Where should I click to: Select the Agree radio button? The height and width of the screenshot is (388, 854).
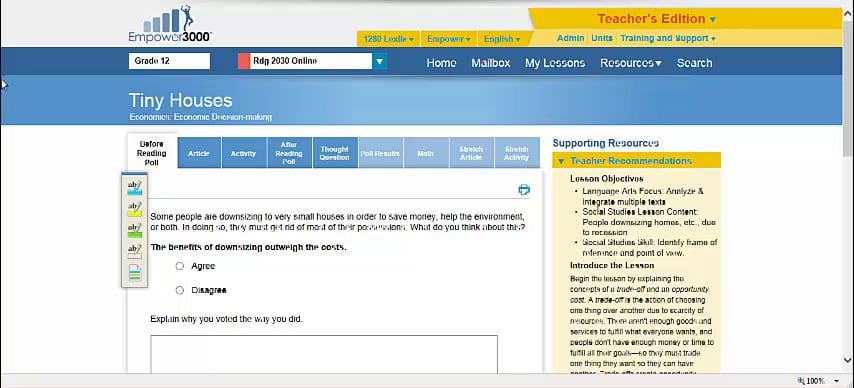[180, 266]
